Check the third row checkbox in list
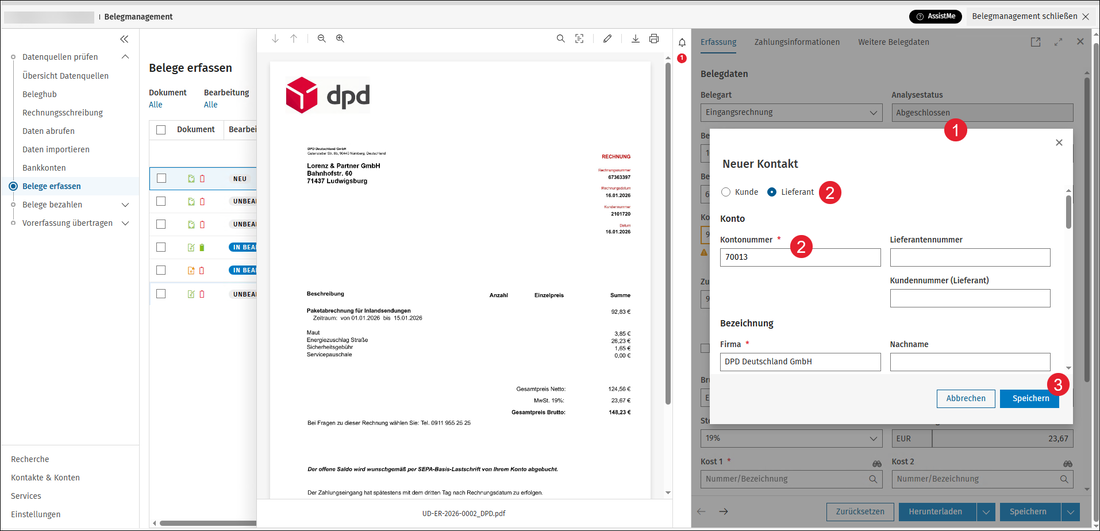 point(161,224)
